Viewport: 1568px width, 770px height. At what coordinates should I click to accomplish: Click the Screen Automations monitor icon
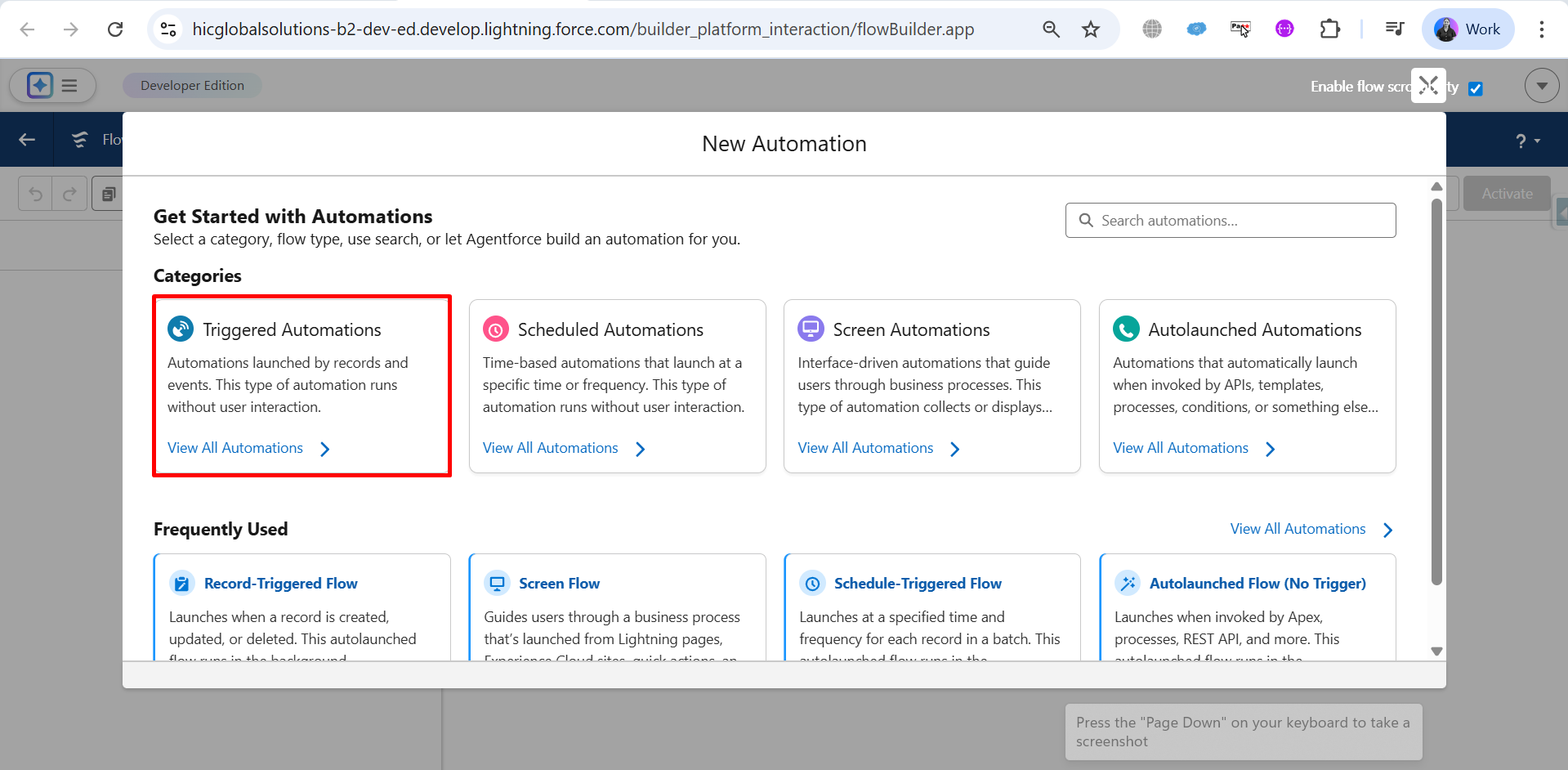(811, 329)
